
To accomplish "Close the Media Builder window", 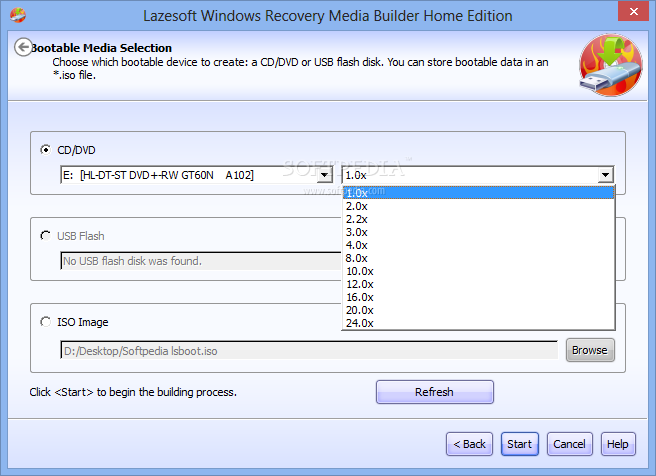I will click(x=633, y=12).
